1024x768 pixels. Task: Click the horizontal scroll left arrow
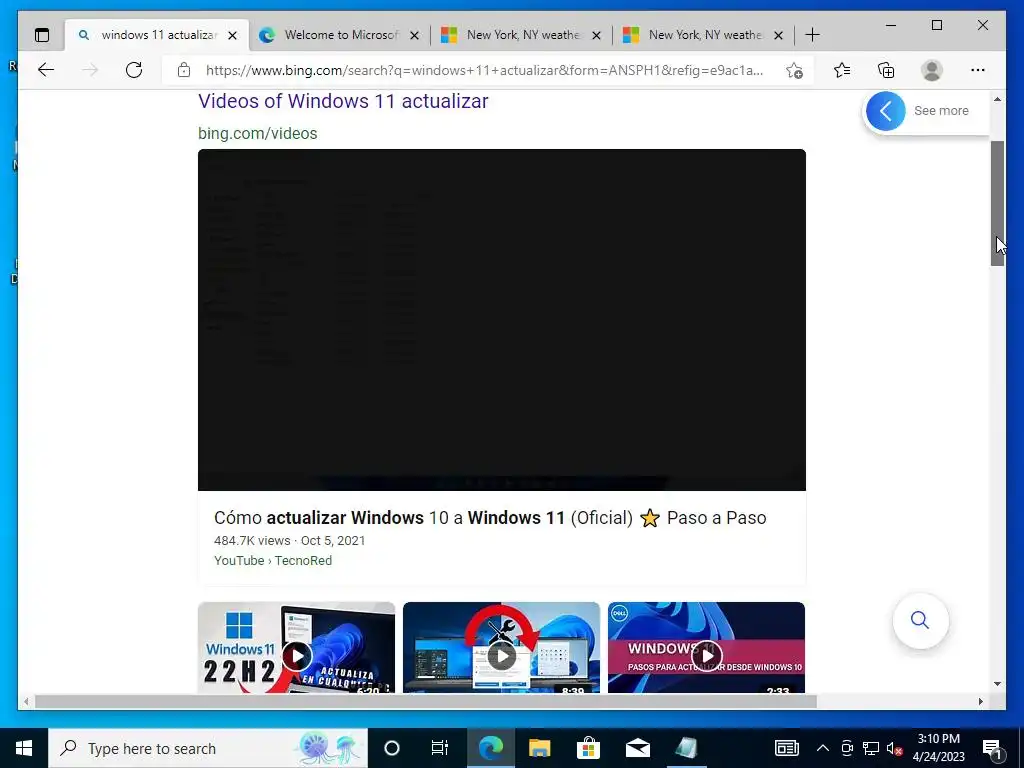point(26,701)
